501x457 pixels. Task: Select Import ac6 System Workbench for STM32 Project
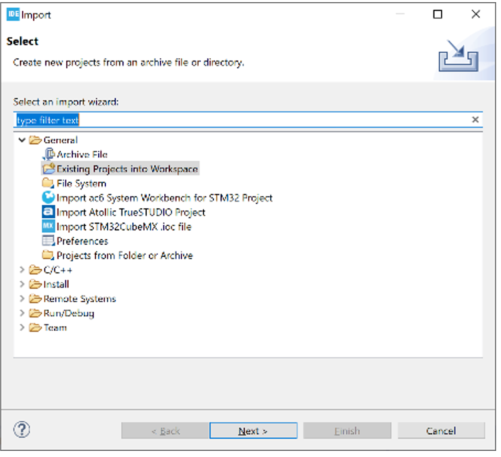[x=164, y=198]
